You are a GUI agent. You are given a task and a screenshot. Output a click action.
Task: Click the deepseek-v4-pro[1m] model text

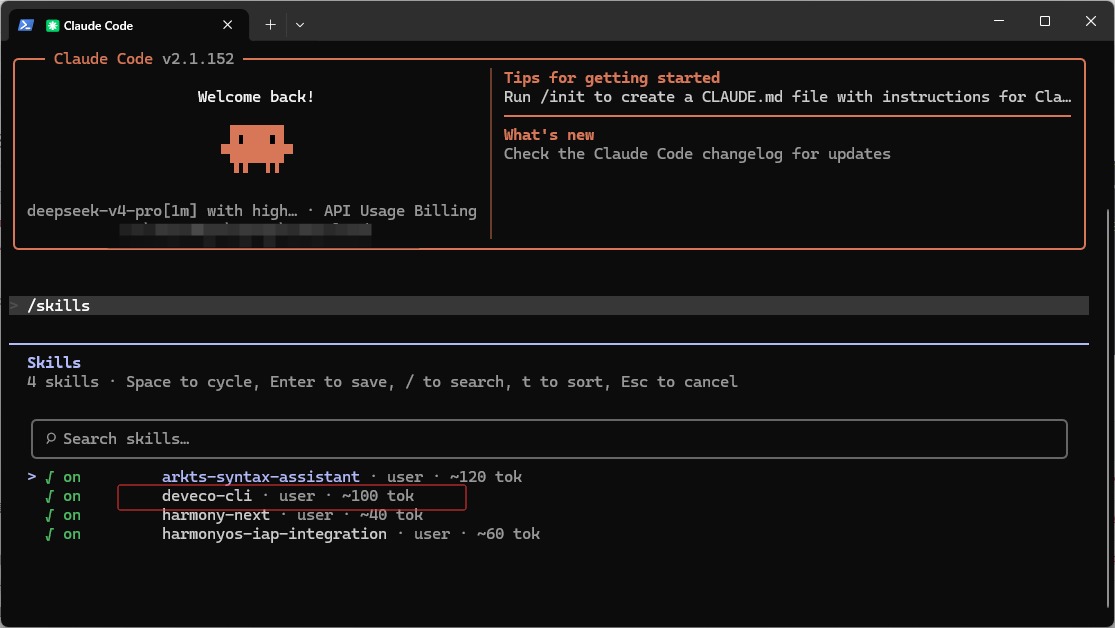112,211
